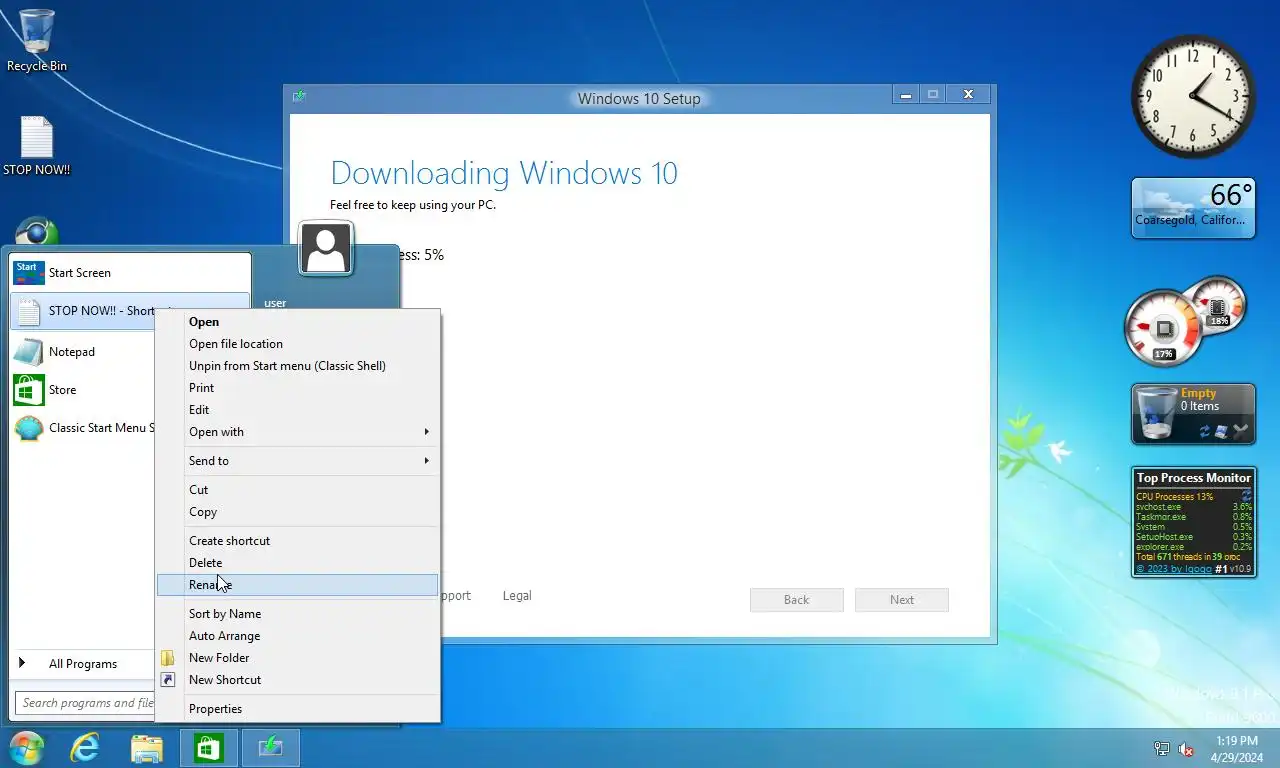Screen dimensions: 1280x768
Task: Open File Explorer from the taskbar
Action: [147, 748]
